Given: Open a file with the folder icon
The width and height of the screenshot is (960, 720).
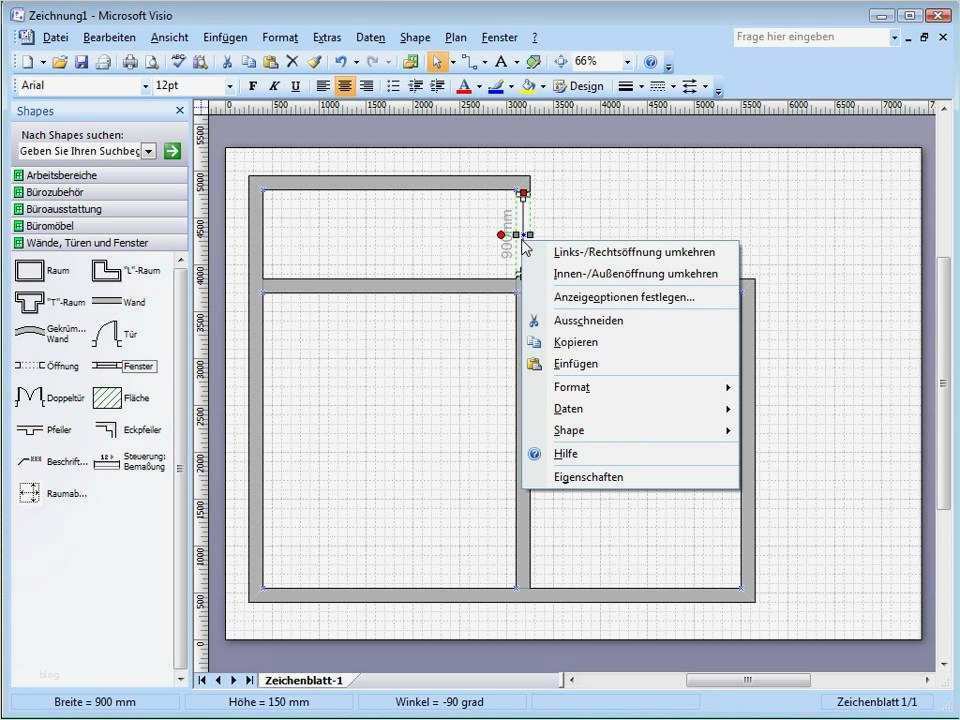Looking at the screenshot, I should [x=59, y=62].
